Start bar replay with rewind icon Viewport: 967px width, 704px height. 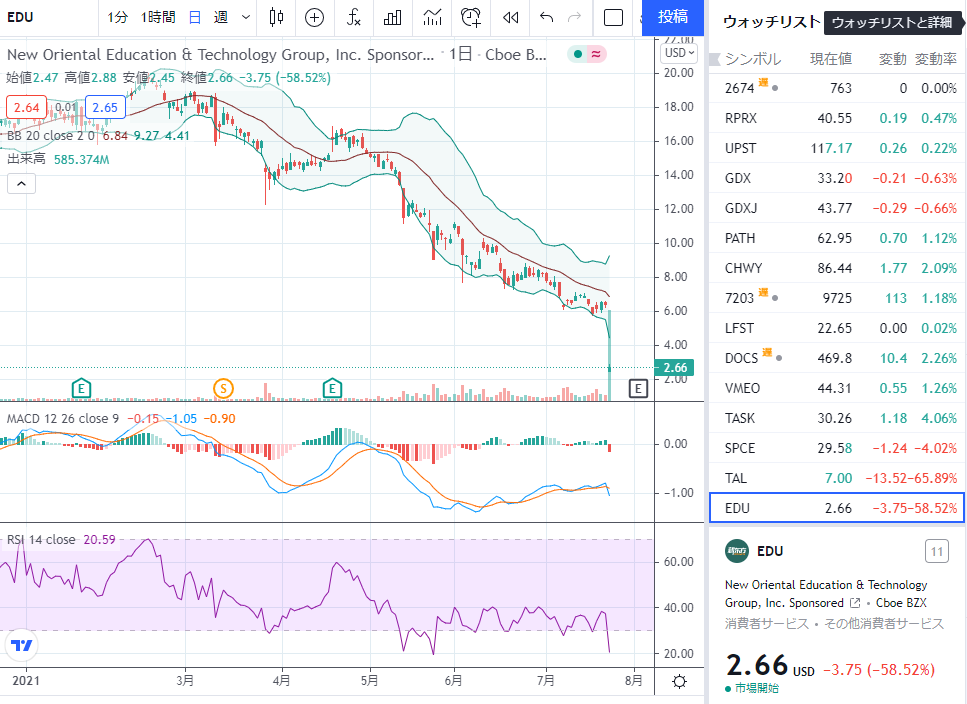(x=511, y=17)
